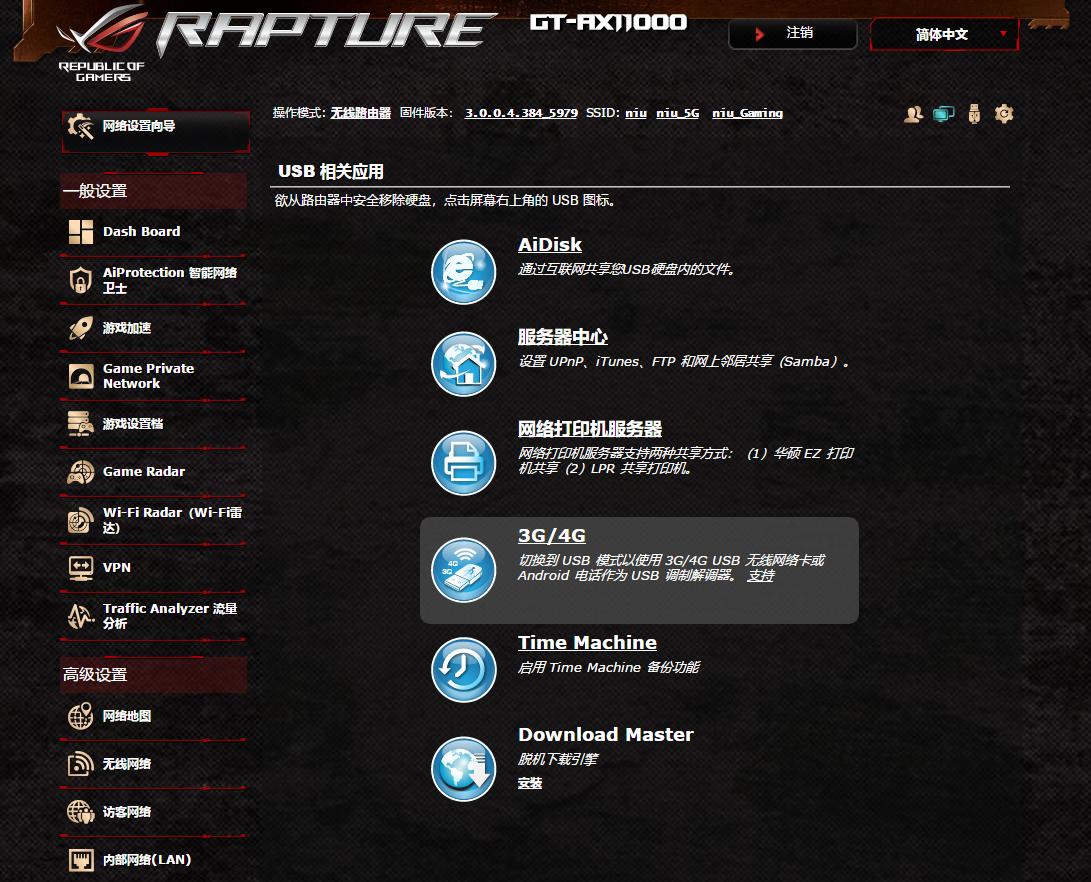Screen dimensions: 1091x882
Task: Click the 游戏设置档 menu label
Action: (x=133, y=424)
